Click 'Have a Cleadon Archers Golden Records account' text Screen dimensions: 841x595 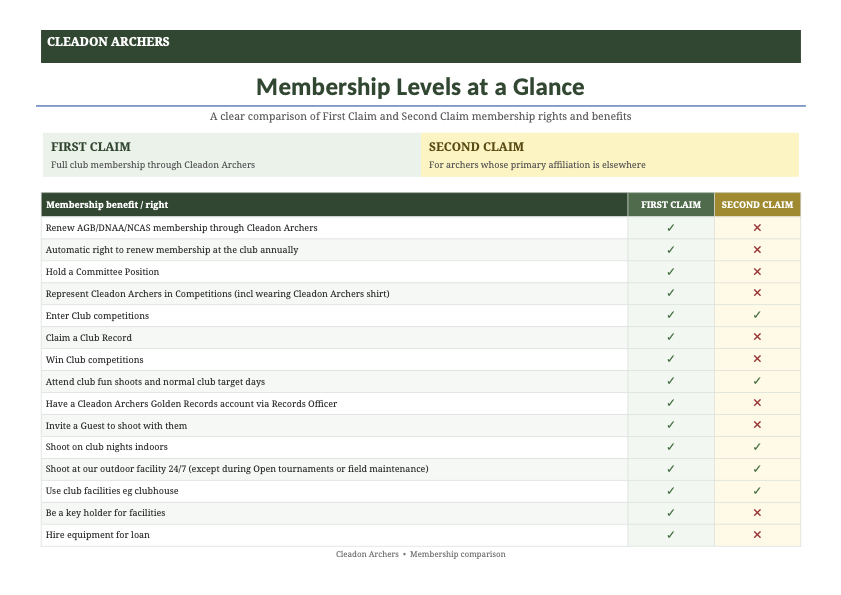(191, 403)
